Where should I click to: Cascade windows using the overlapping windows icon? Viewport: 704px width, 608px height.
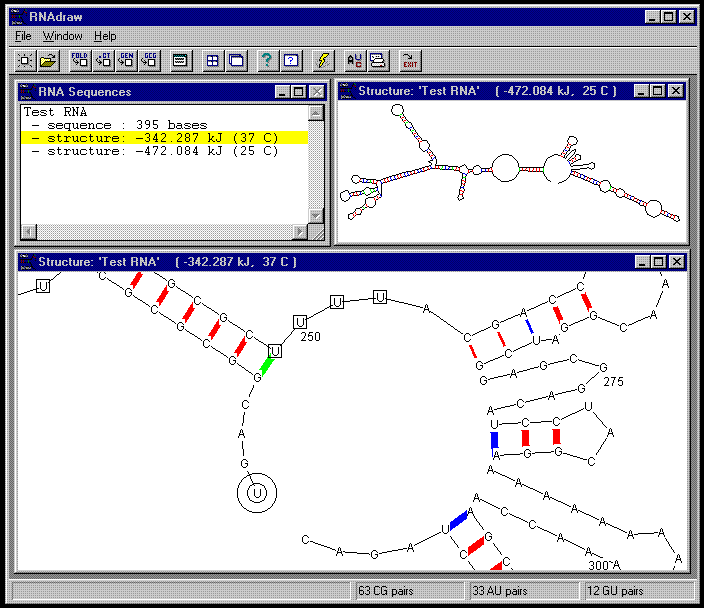coord(236,60)
